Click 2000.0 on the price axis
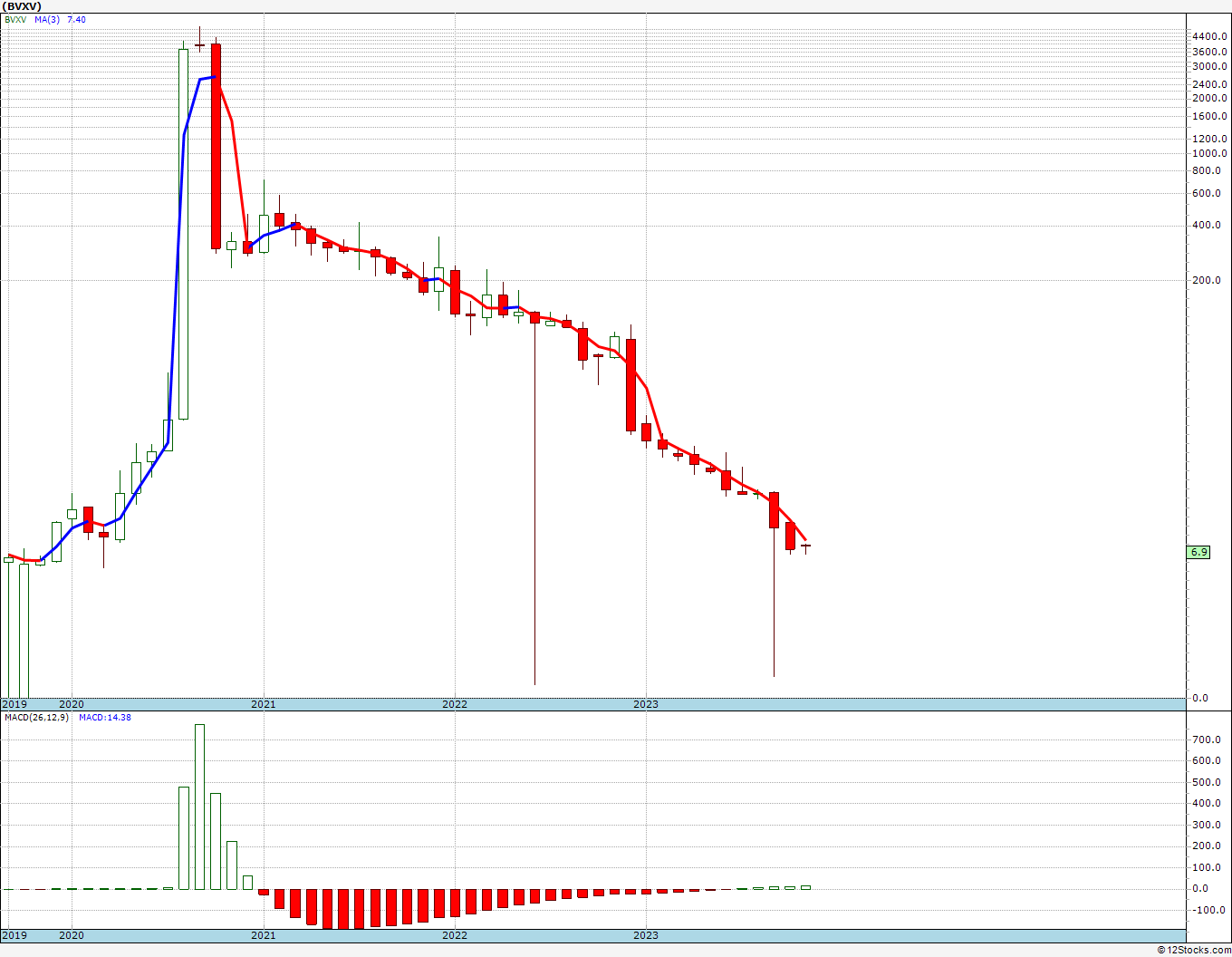This screenshot has width=1232, height=957. [1210, 98]
